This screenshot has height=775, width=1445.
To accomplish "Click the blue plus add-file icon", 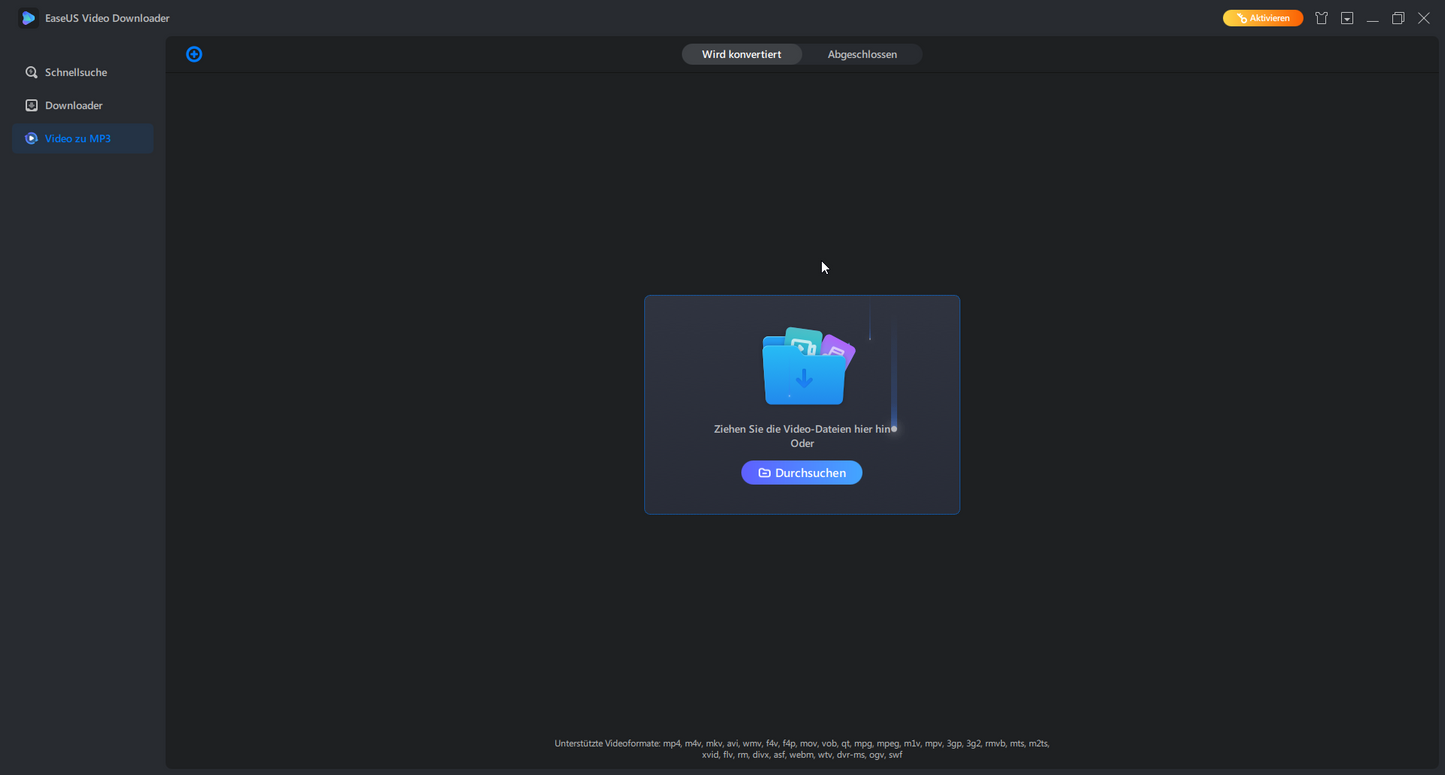I will tap(194, 54).
